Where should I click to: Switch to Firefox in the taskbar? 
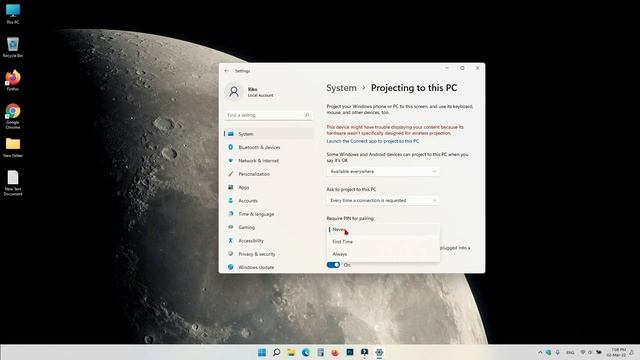[335, 352]
